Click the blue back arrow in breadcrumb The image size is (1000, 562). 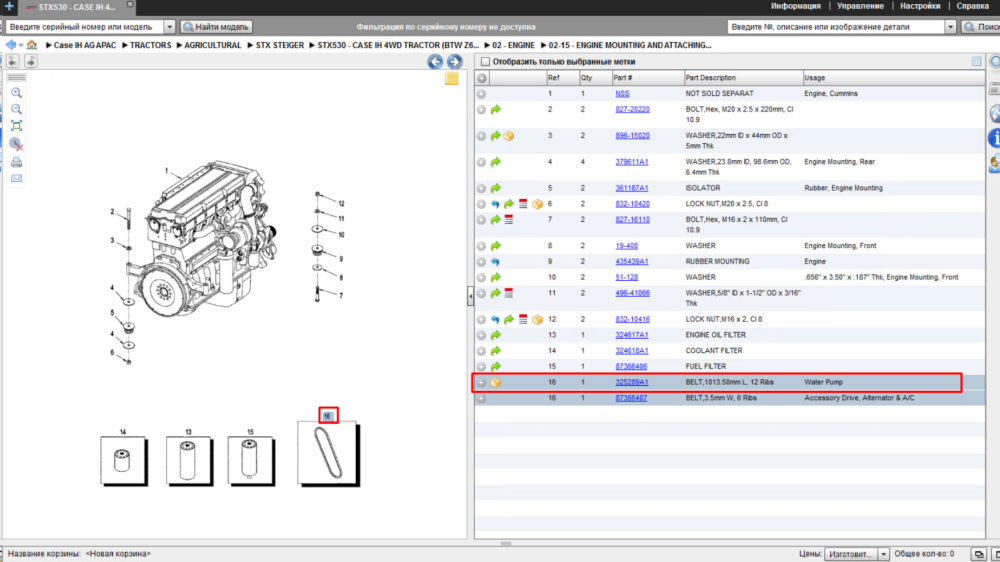11,45
